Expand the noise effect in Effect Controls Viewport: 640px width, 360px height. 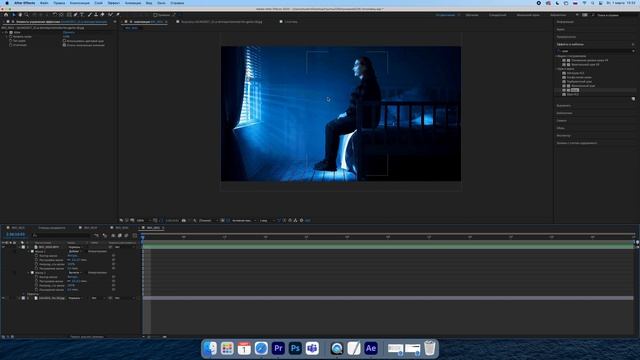coord(2,32)
